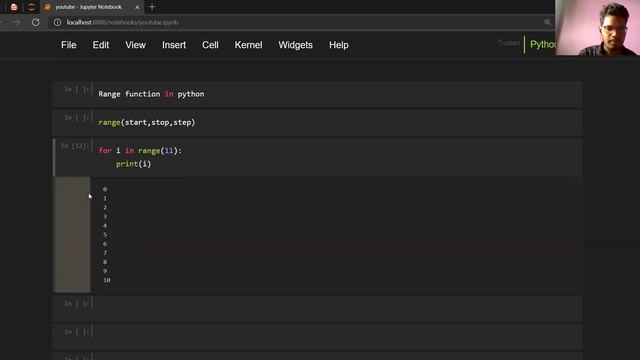Click the 'print(i)' code line

coord(133,164)
